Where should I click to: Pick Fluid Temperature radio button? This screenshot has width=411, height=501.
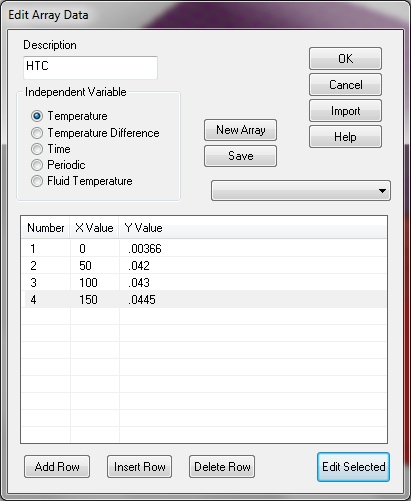click(37, 181)
